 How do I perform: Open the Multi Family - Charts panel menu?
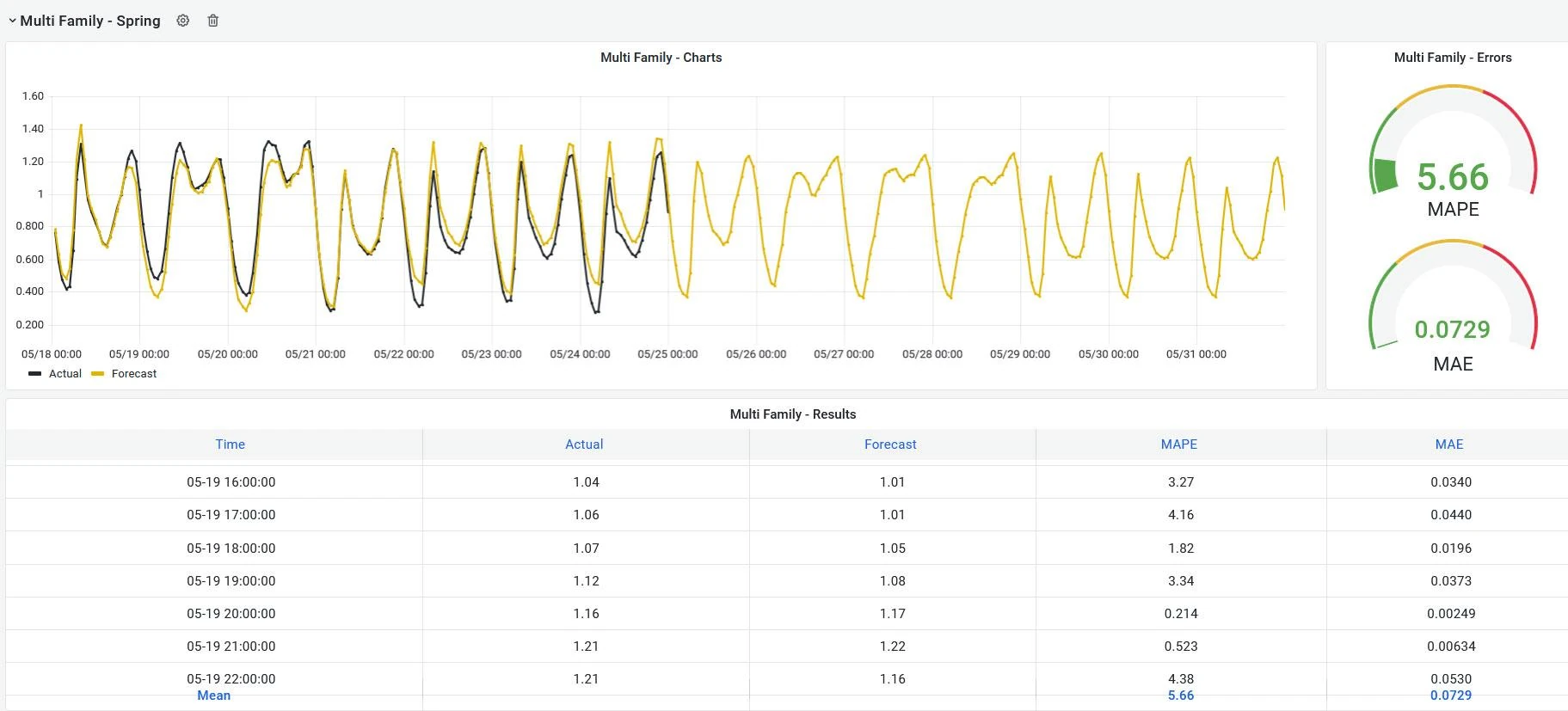point(661,58)
